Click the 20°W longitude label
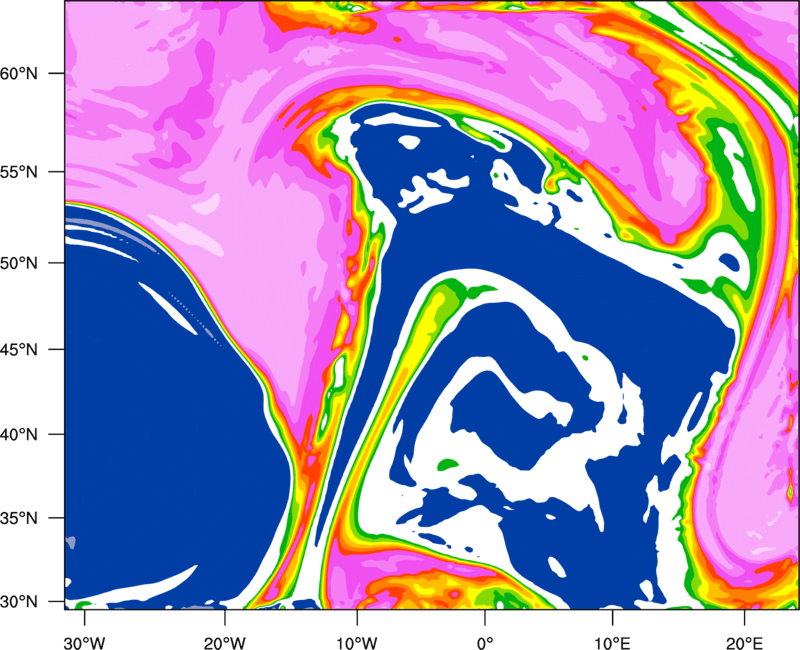 click(x=224, y=643)
